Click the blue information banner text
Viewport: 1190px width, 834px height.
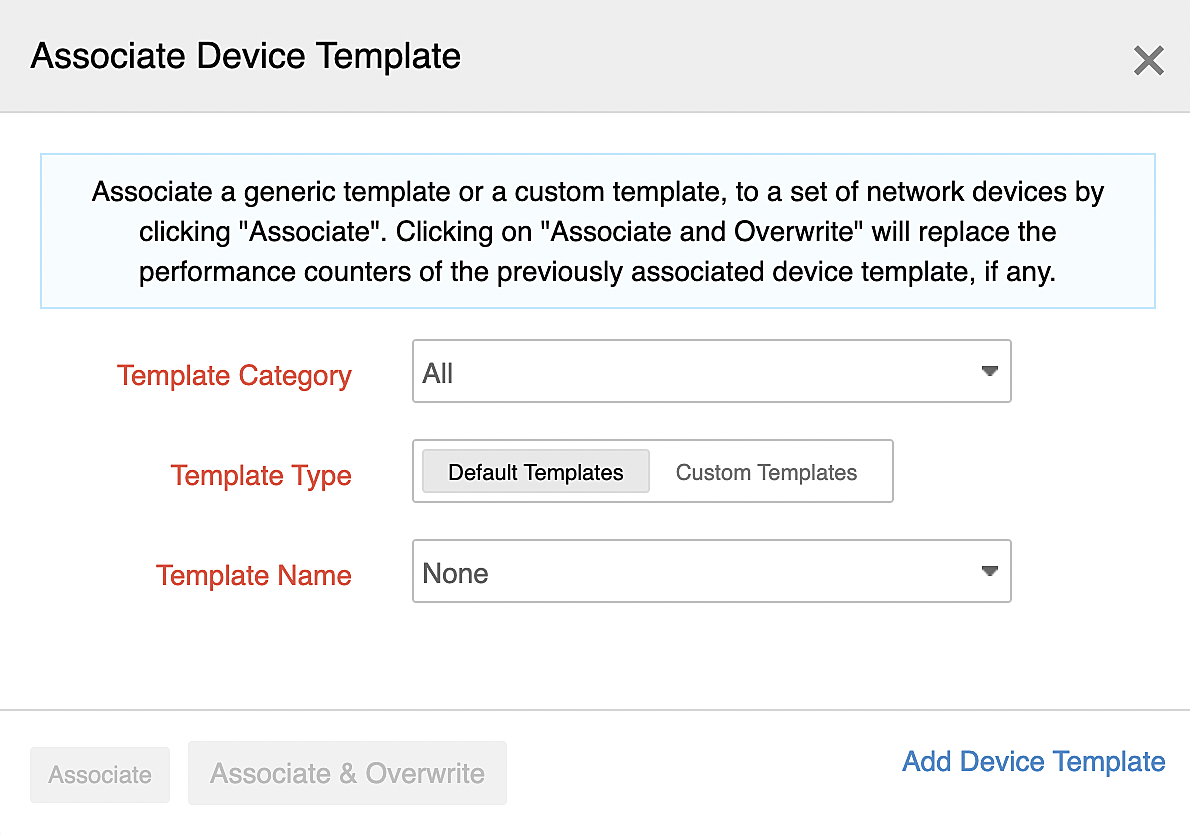pos(597,232)
